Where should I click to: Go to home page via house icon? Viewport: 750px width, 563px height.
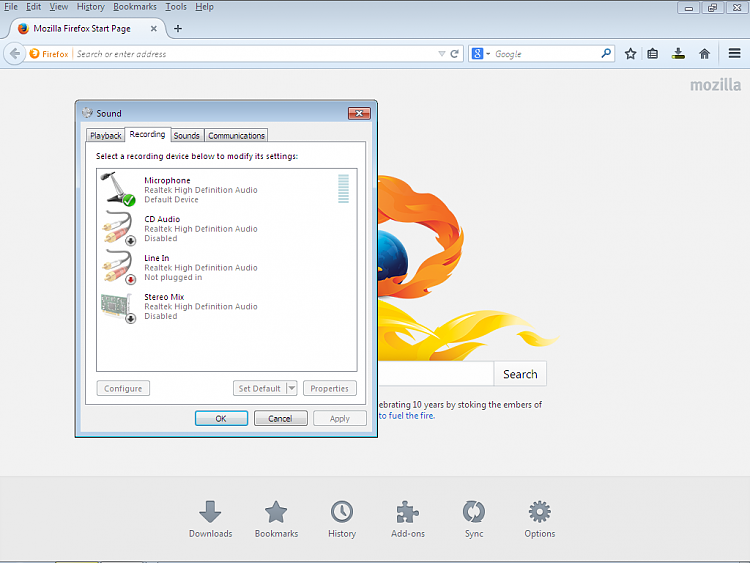click(x=704, y=54)
